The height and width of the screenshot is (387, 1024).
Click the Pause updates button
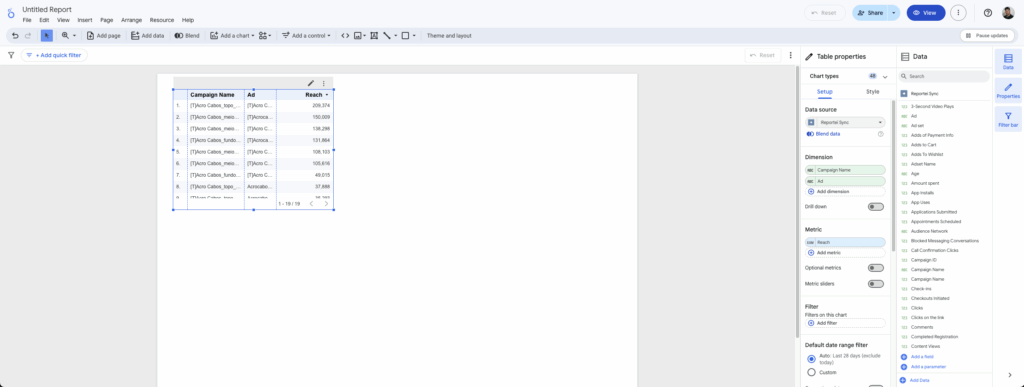click(986, 36)
